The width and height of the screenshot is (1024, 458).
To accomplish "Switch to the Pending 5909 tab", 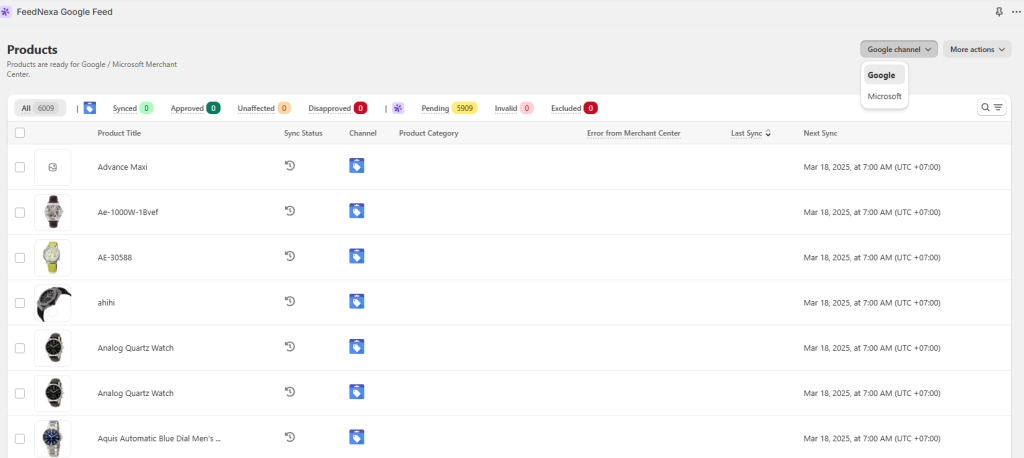I will click(x=449, y=108).
